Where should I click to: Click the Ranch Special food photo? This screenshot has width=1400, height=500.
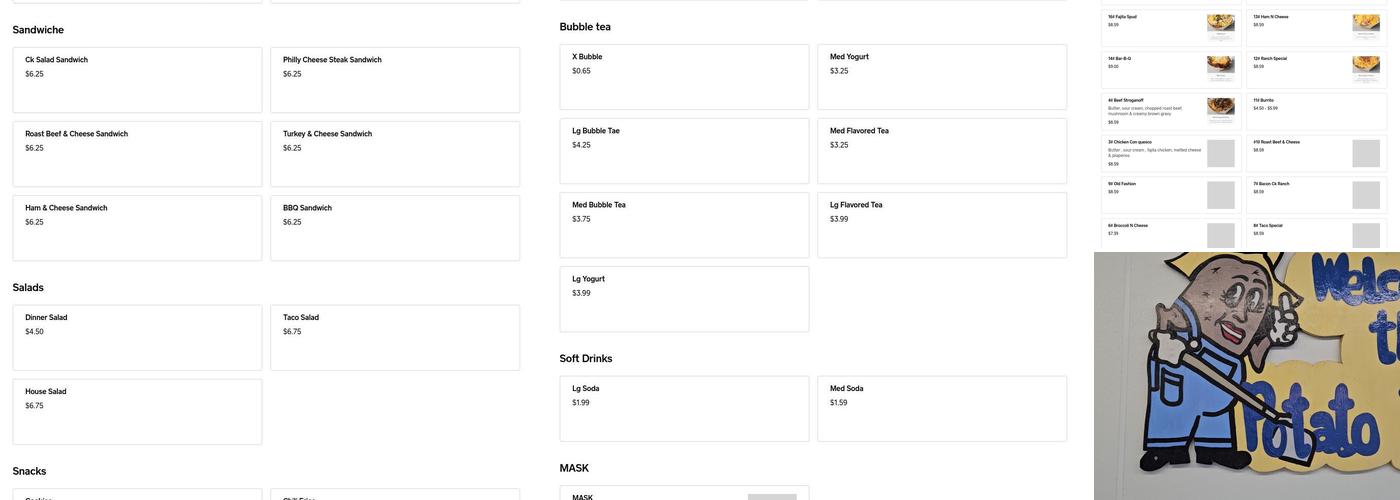(1366, 68)
